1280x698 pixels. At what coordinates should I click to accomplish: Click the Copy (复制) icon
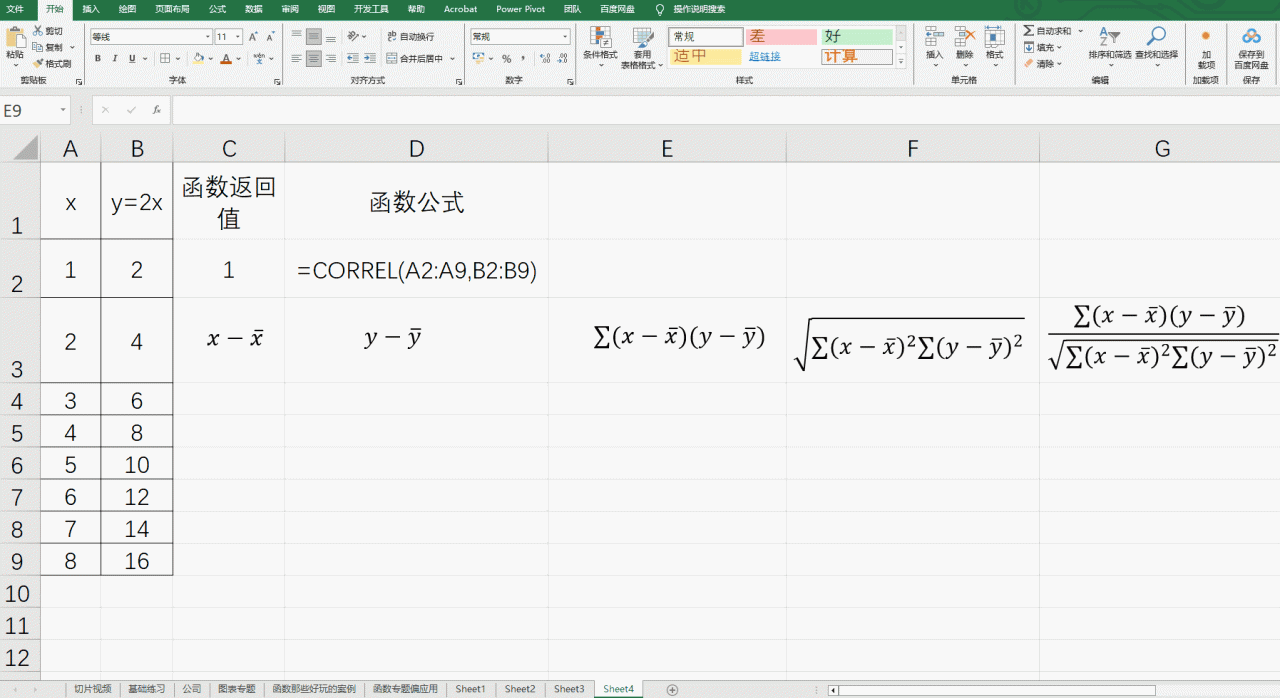[38, 47]
